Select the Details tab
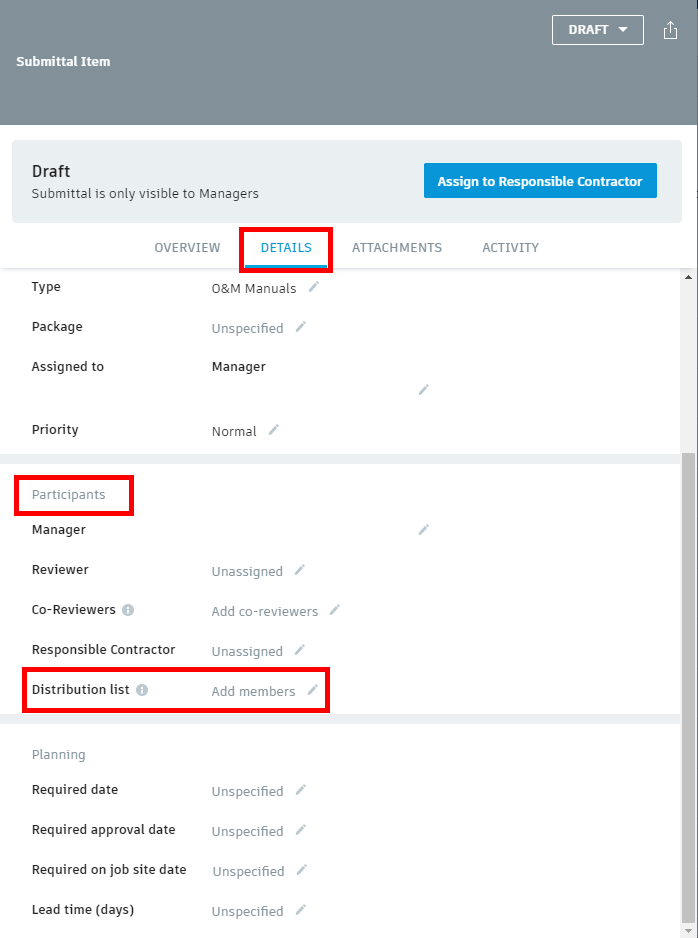Viewport: 698px width, 938px height. [285, 247]
